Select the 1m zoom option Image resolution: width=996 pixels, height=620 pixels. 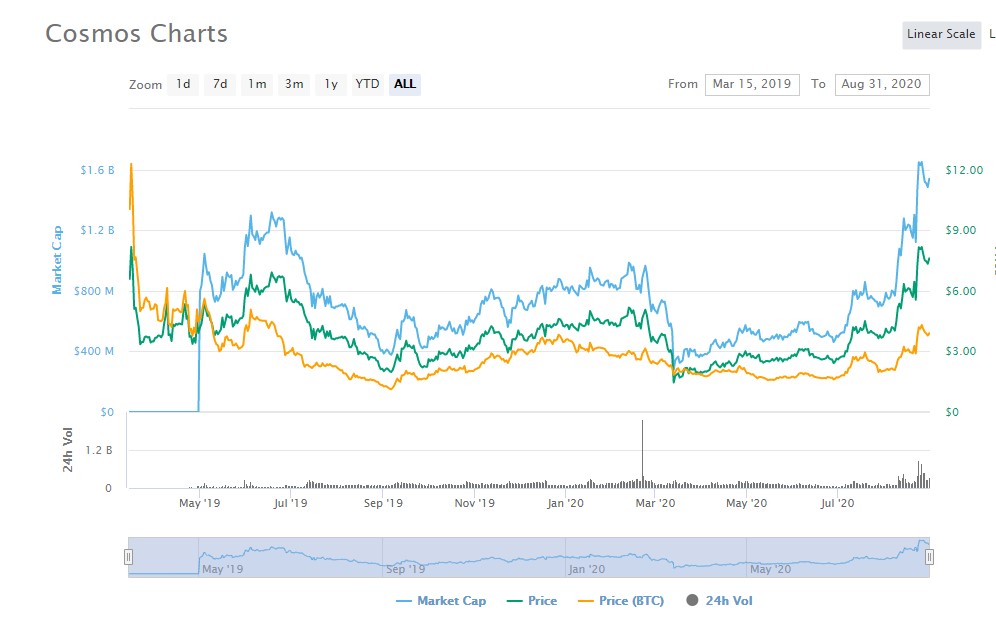257,84
